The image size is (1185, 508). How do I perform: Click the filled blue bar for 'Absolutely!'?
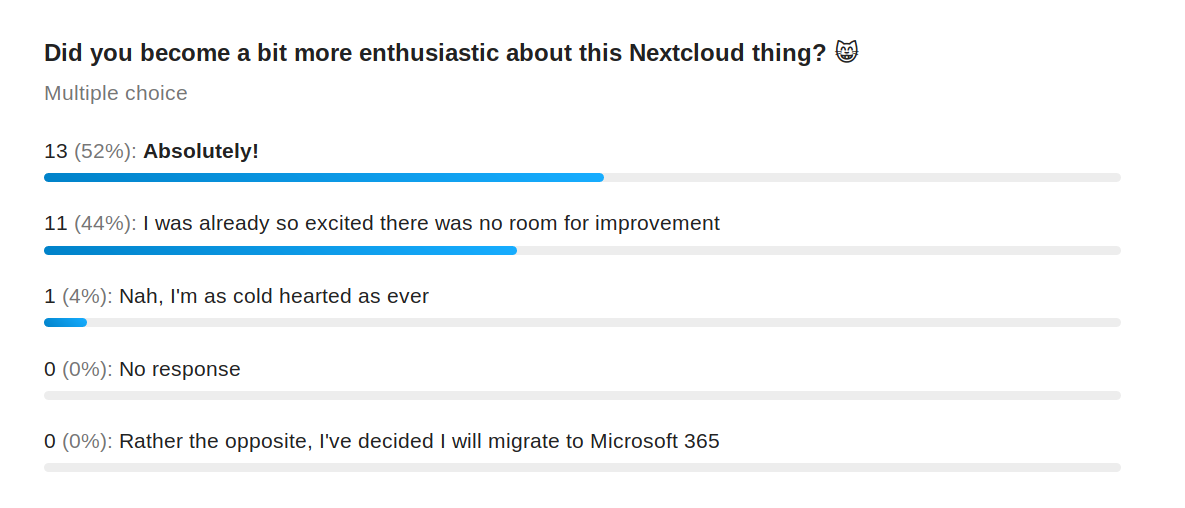click(x=323, y=178)
